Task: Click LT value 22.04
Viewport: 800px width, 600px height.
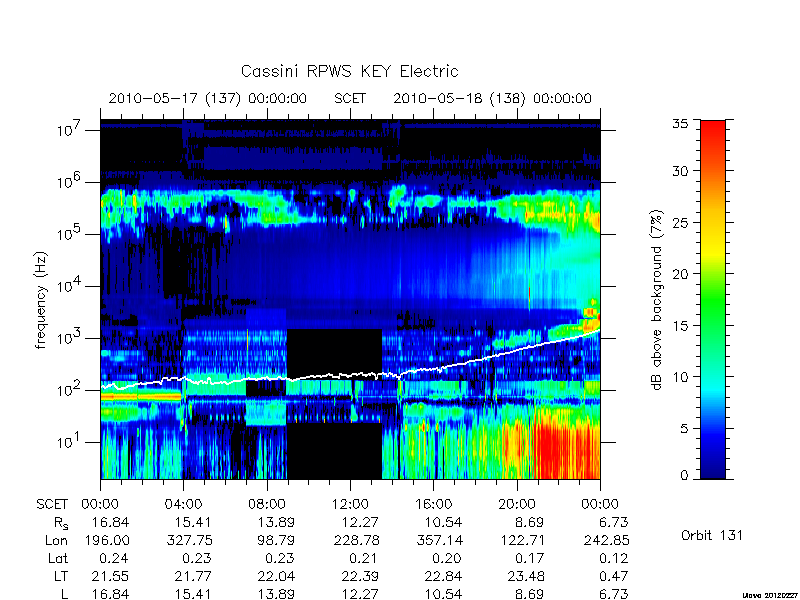Action: pos(276,576)
